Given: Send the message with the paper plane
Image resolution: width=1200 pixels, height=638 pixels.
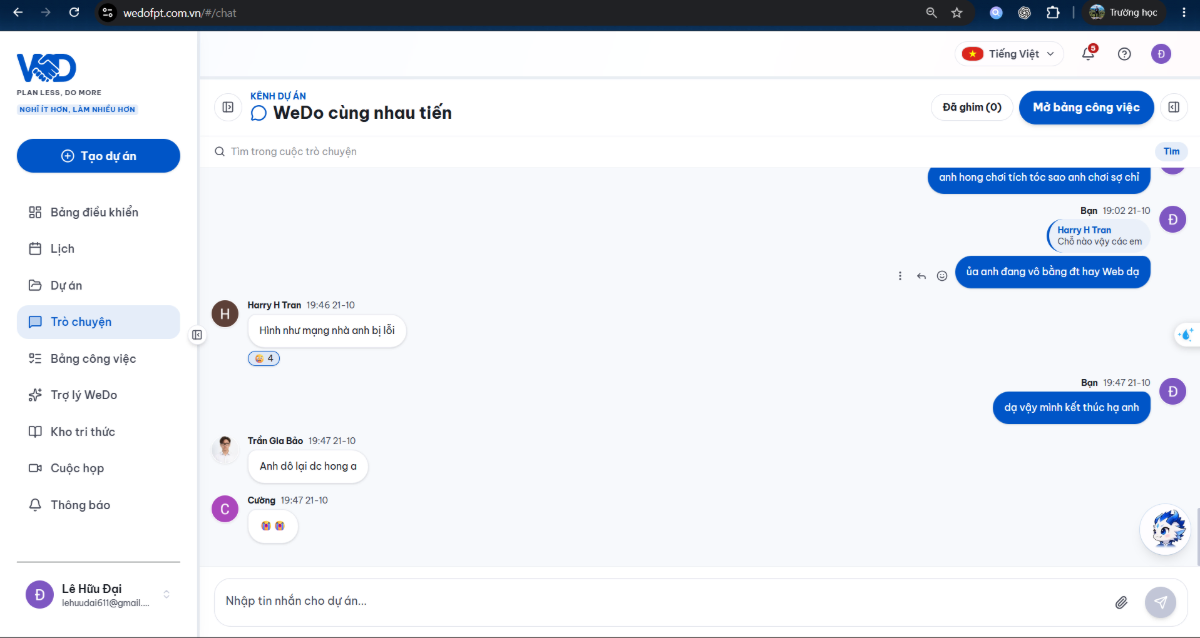Looking at the screenshot, I should pyautogui.click(x=1161, y=602).
